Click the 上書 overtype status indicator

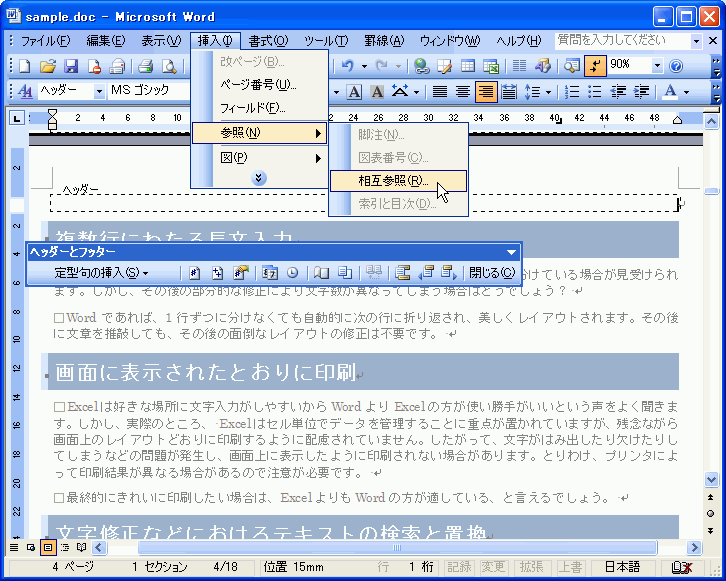[x=570, y=567]
